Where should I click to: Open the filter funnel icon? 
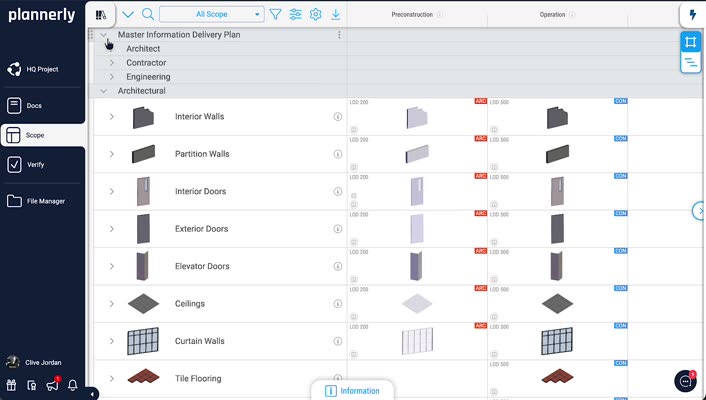click(275, 14)
